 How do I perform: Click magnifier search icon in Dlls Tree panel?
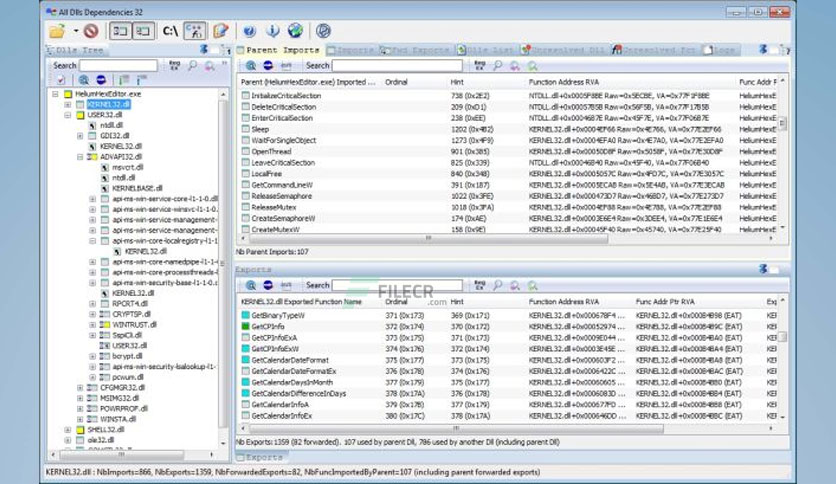(192, 66)
